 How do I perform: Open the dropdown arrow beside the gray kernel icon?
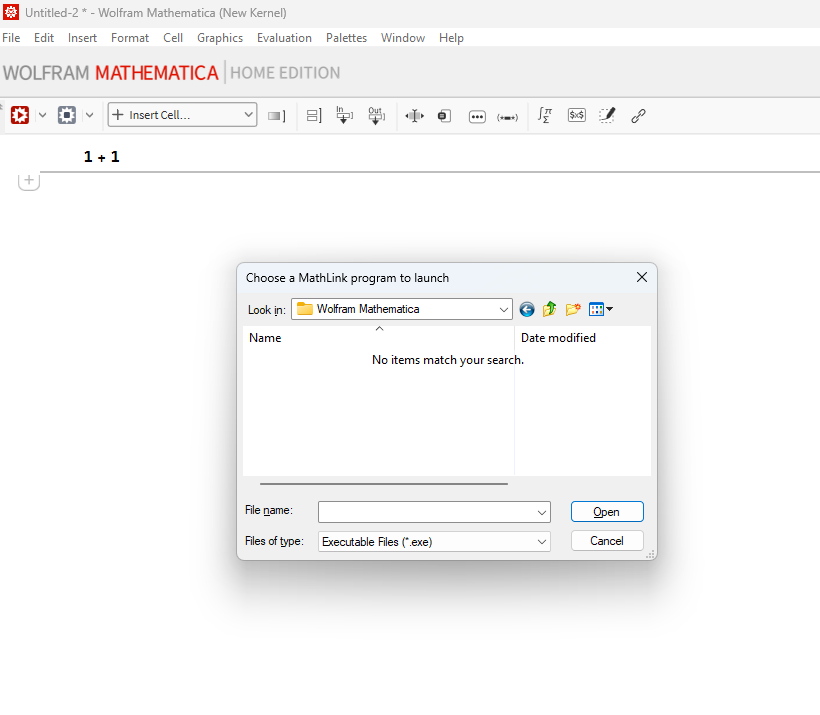tap(89, 115)
